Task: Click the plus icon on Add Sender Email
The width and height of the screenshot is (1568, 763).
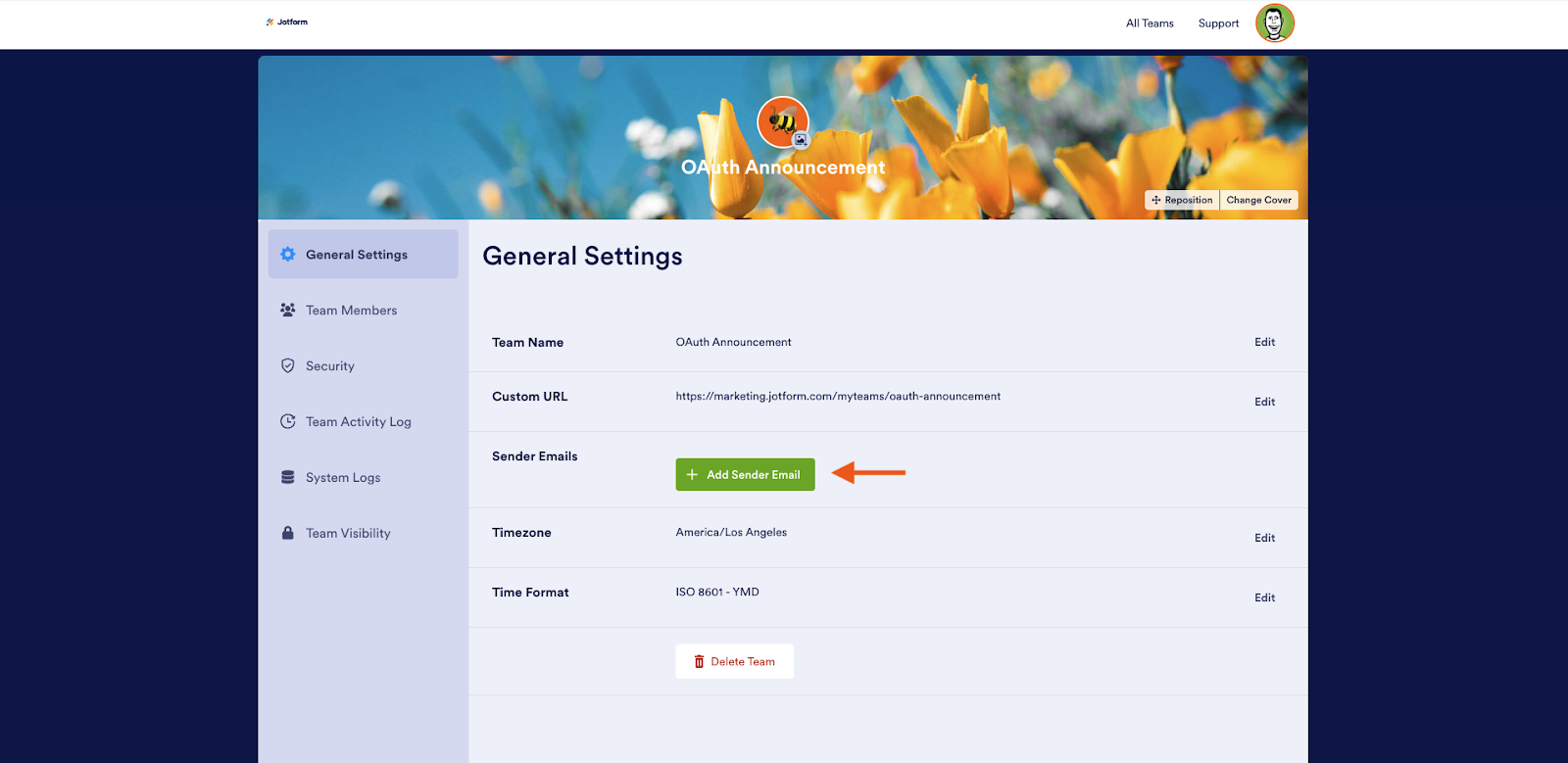Action: (x=692, y=474)
